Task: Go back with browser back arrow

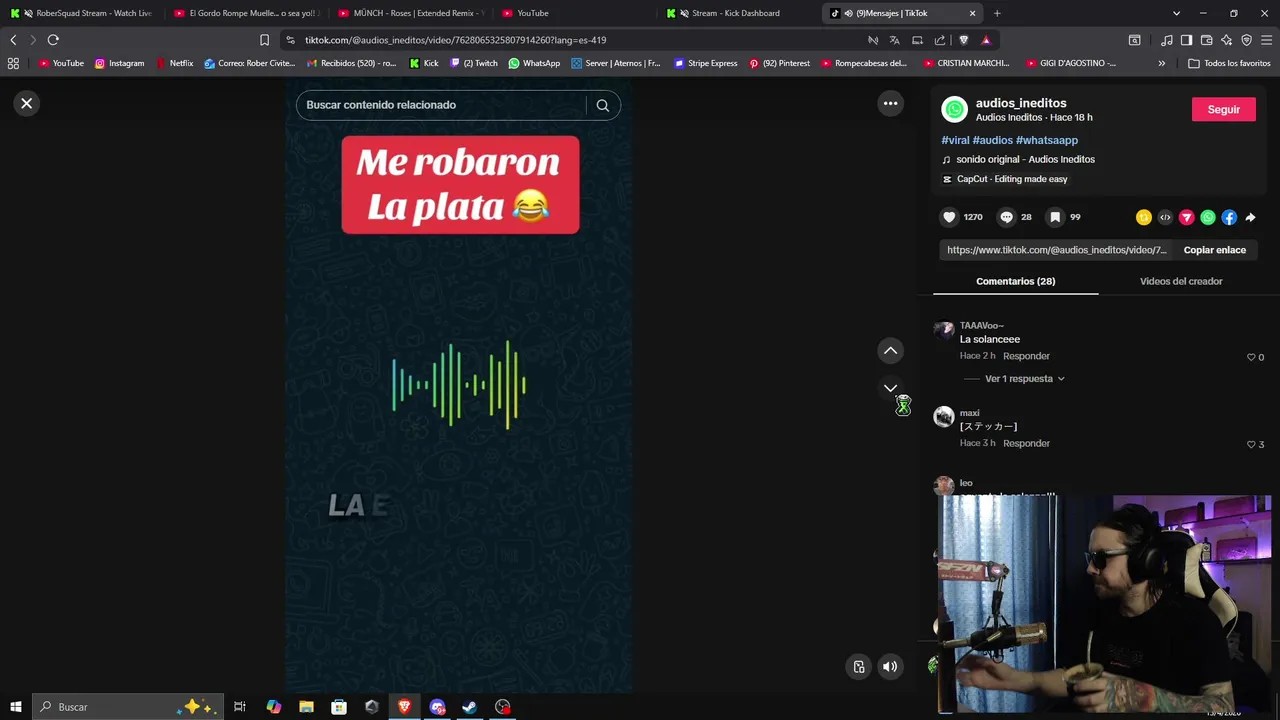Action: pyautogui.click(x=13, y=40)
